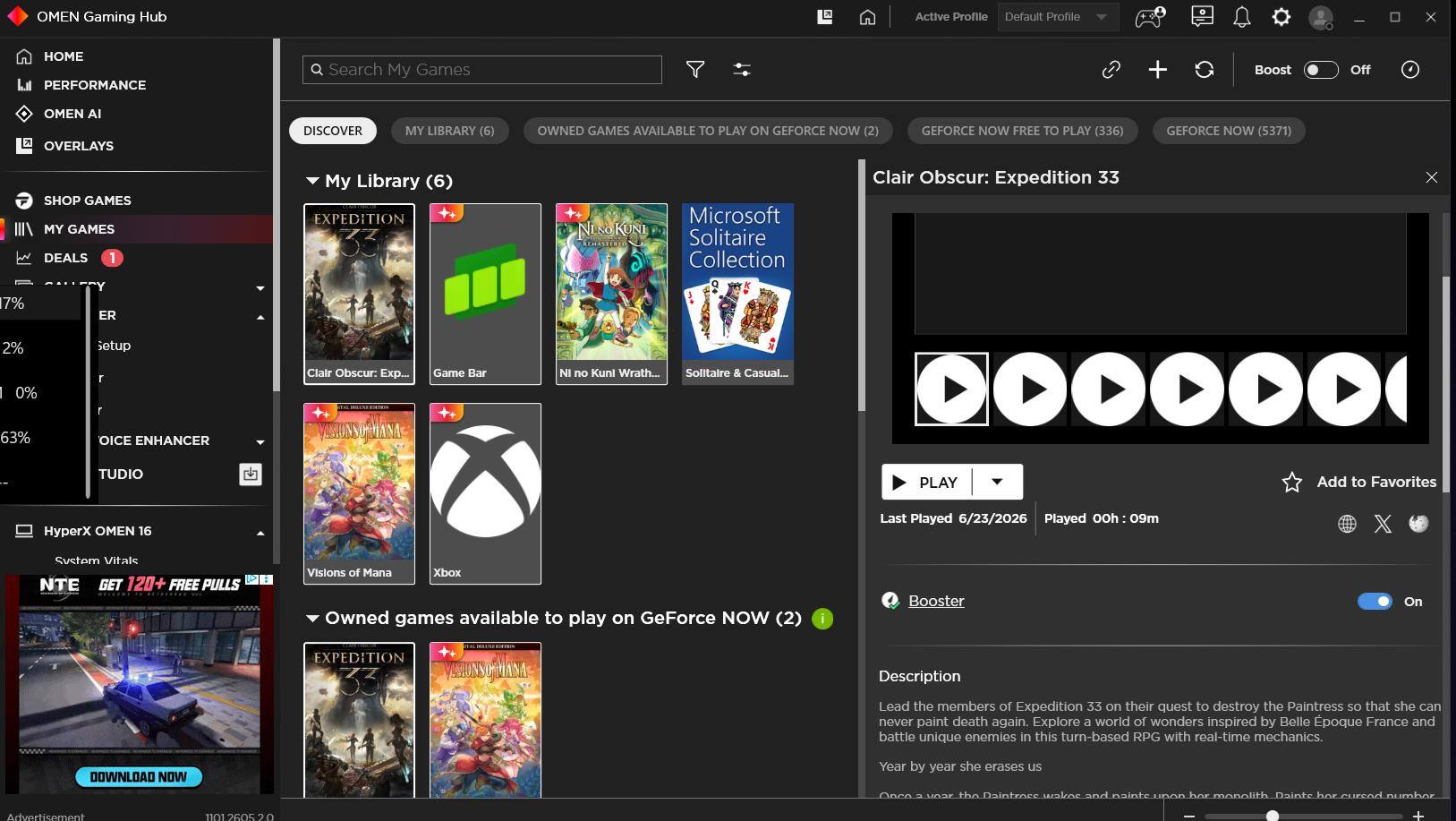Play the highlighted video thumbnail in details
Screen dimensions: 1456x821
pyautogui.click(x=951, y=389)
